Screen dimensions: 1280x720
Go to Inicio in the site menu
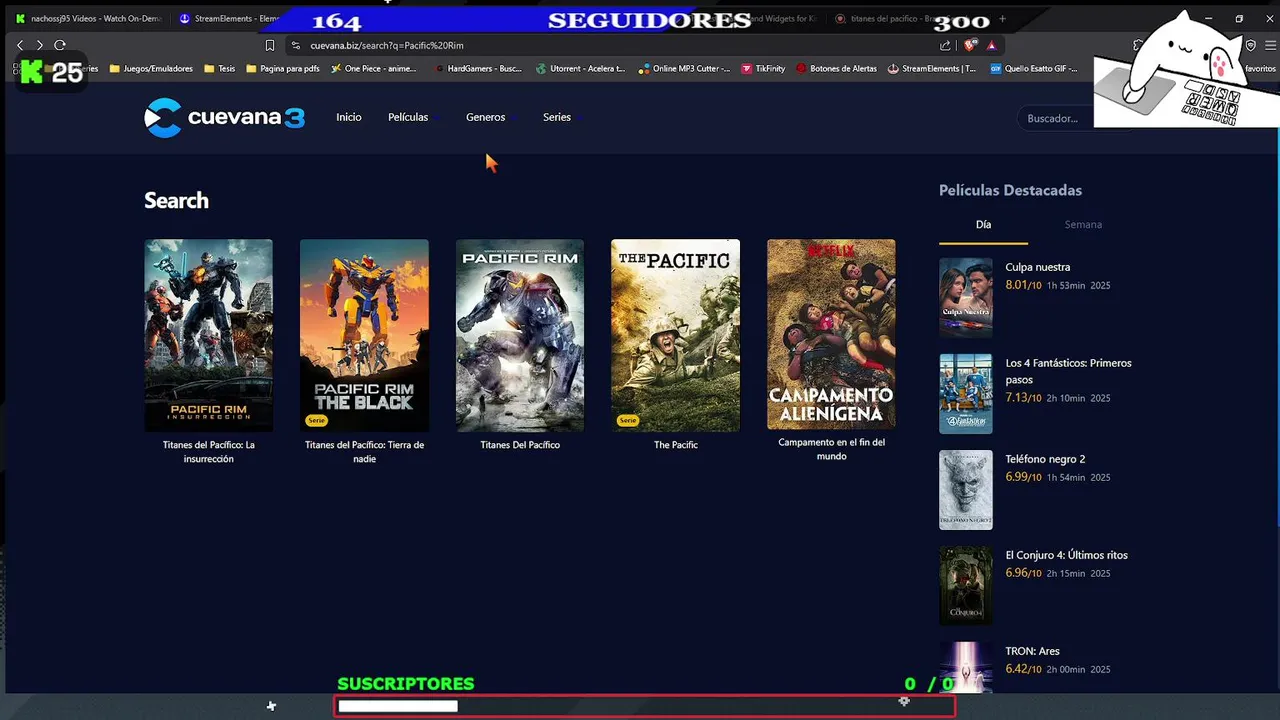click(x=349, y=117)
